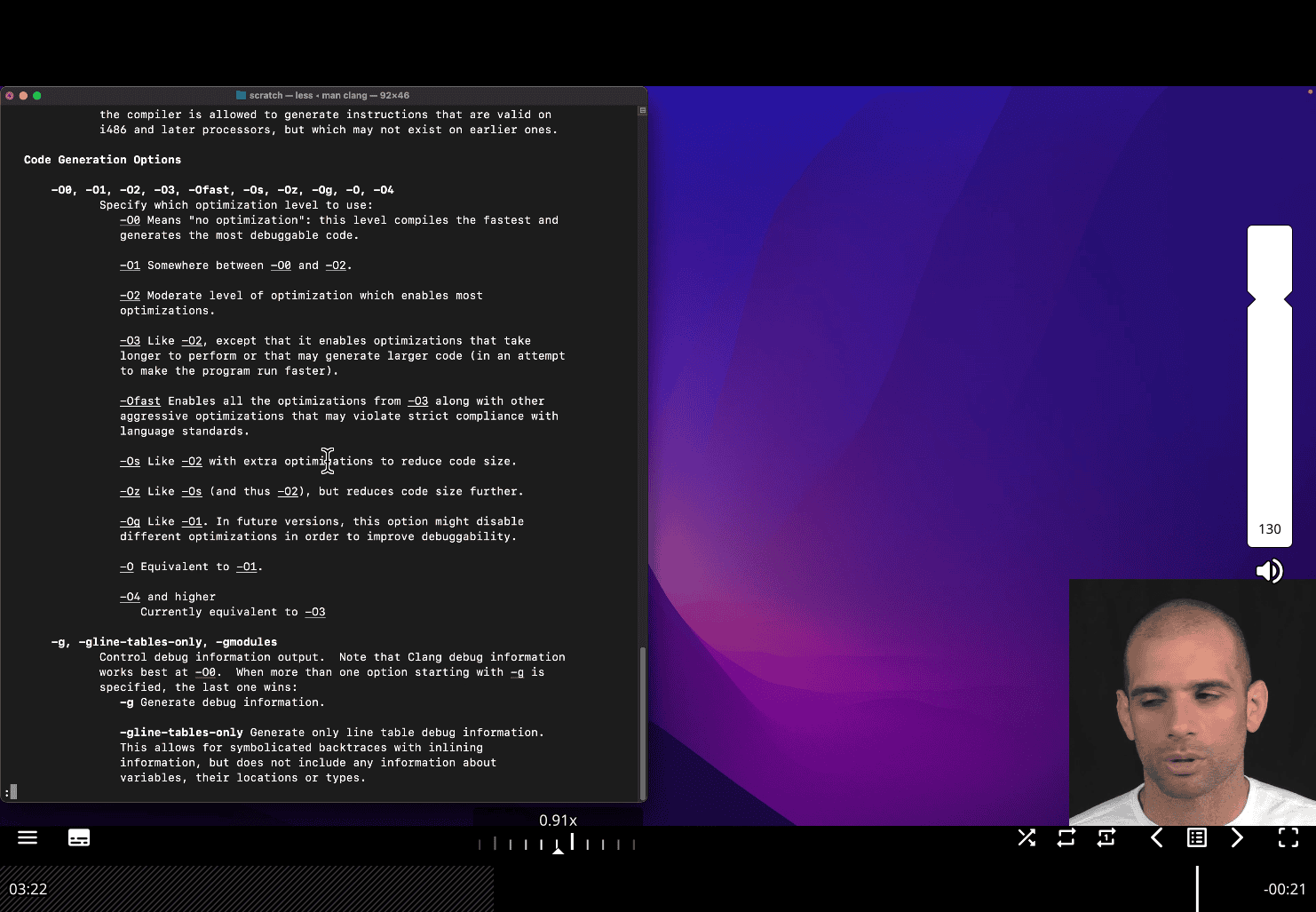This screenshot has height=912, width=1316.
Task: Toggle shuffle playback
Action: point(1027,837)
